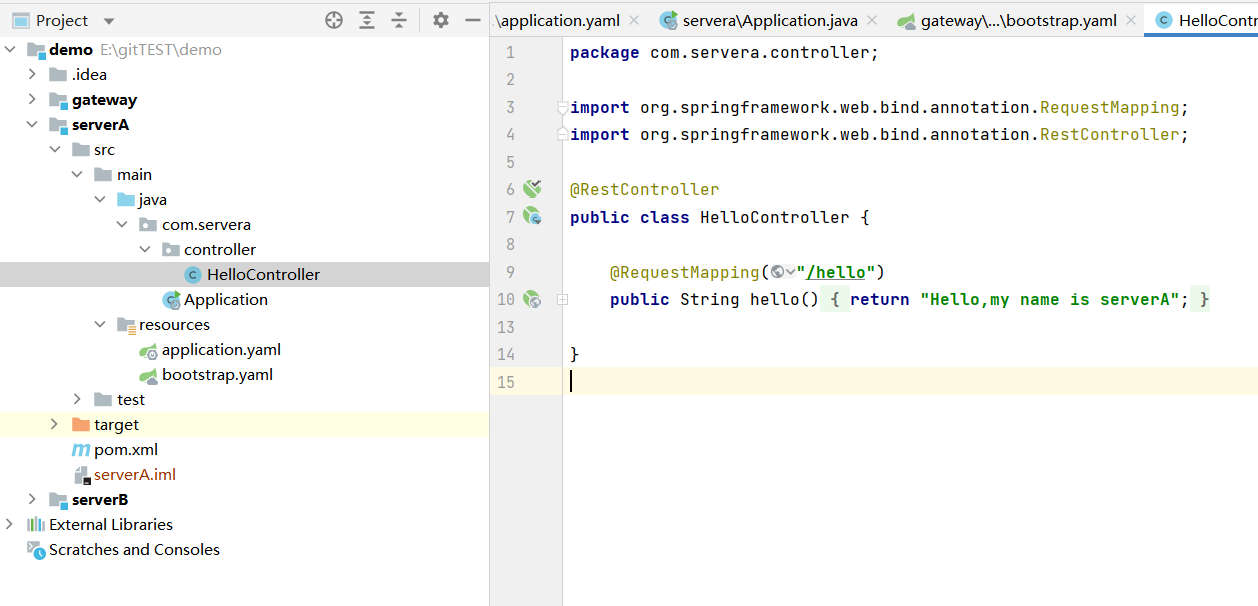The width and height of the screenshot is (1258, 606).
Task: Click the package declaration on line 1
Action: 724,53
